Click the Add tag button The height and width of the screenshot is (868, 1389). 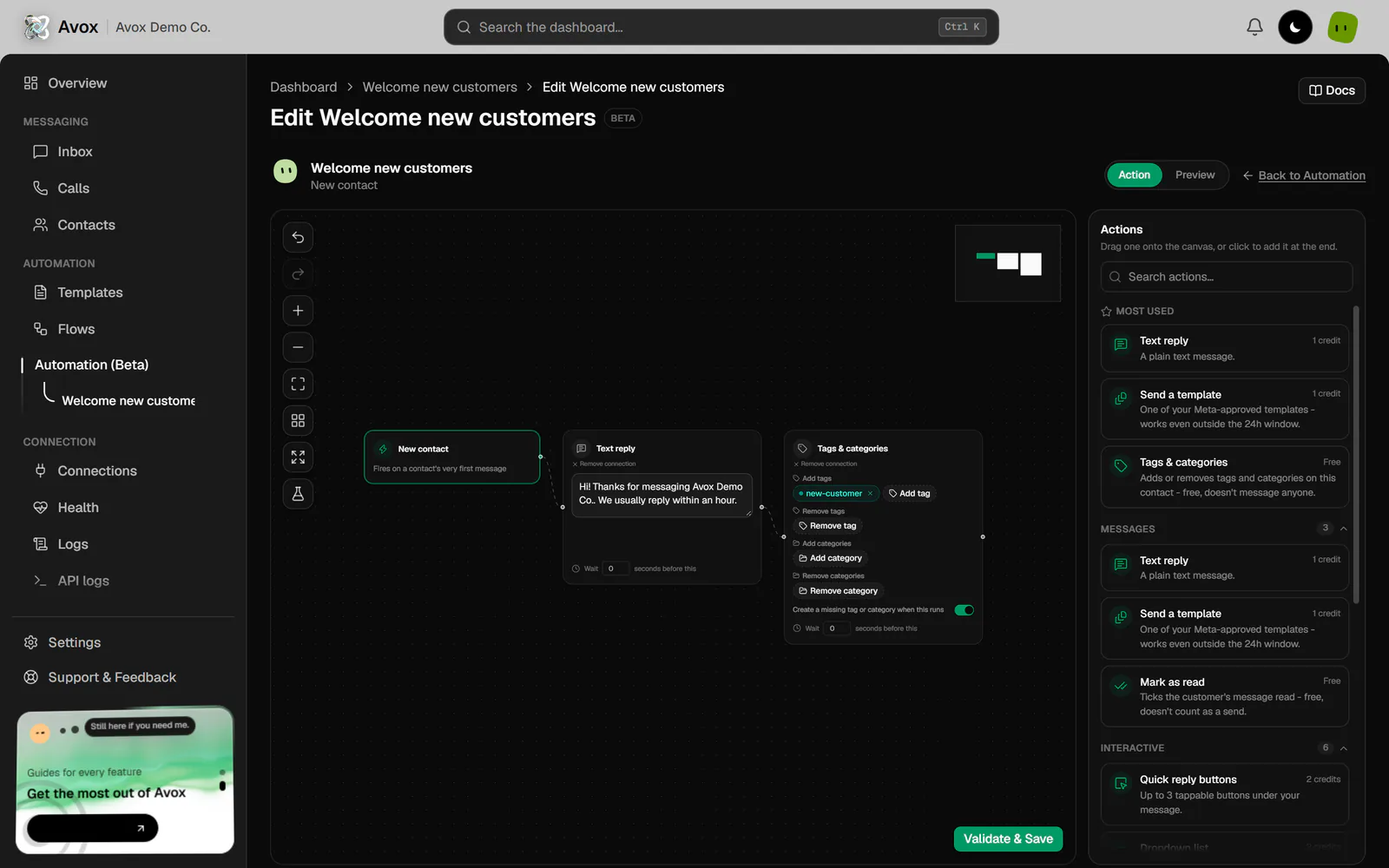point(909,493)
